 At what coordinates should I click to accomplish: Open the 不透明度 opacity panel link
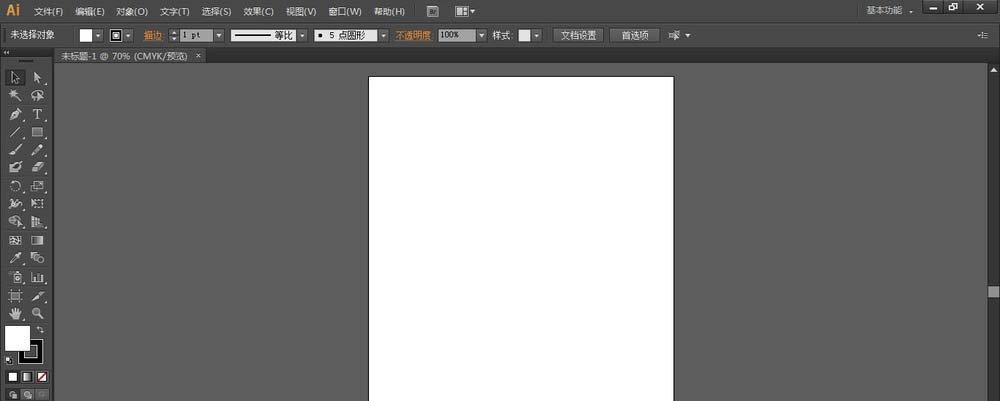tap(413, 36)
